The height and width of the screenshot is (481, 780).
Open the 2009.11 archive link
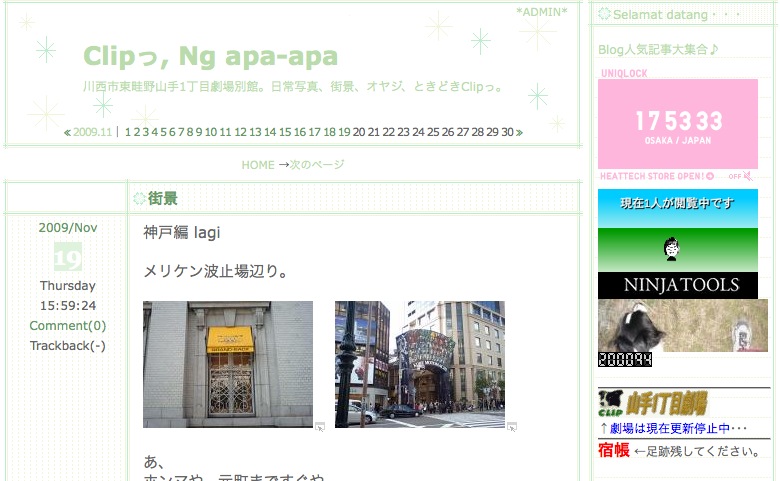(93, 132)
